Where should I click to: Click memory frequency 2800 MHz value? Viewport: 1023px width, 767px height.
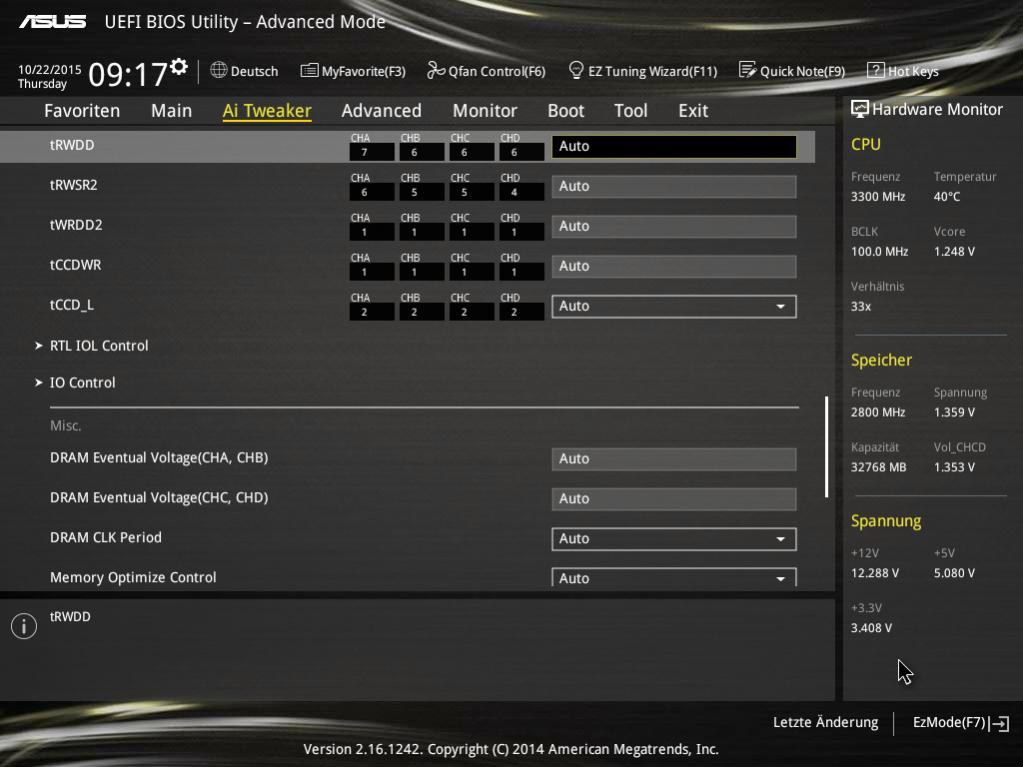click(878, 412)
